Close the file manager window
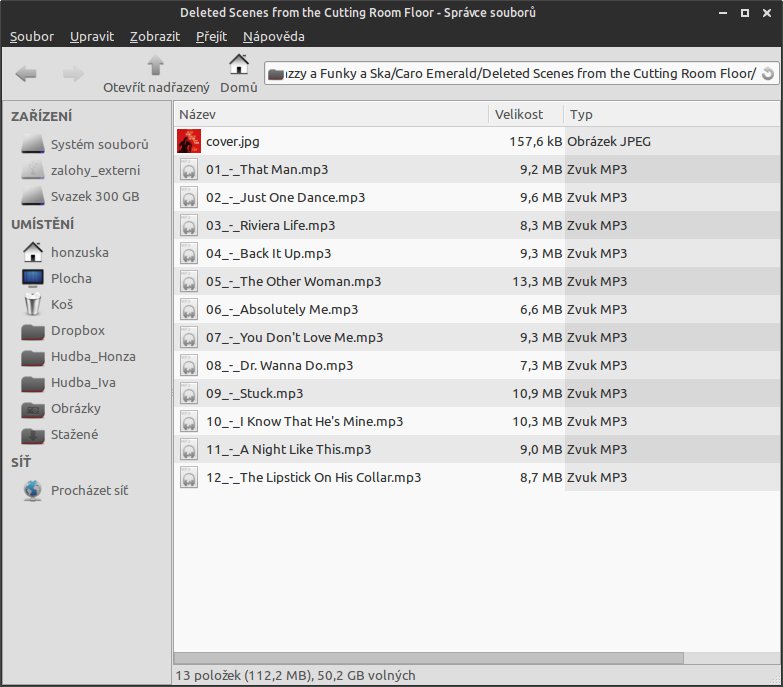The height and width of the screenshot is (687, 783). [x=767, y=13]
